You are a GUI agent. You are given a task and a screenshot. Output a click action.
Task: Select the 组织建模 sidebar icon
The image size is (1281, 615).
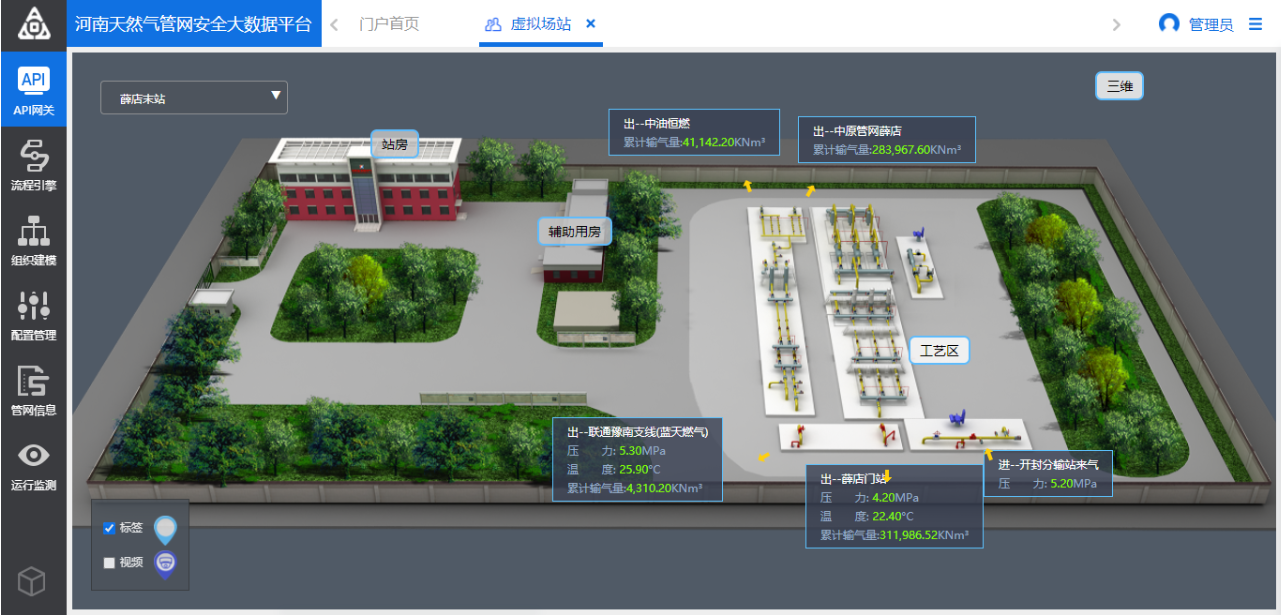point(33,232)
